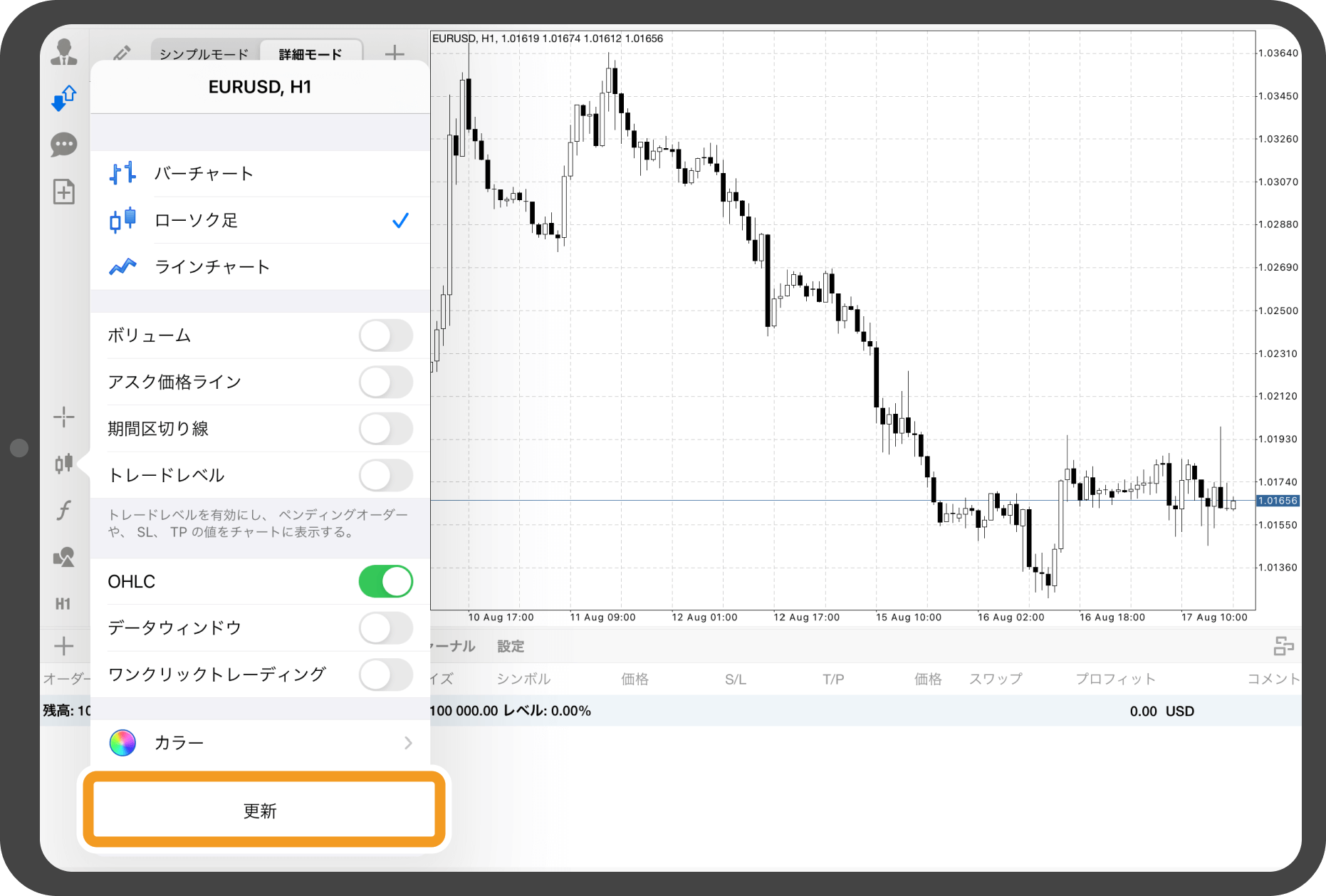1326x896 pixels.
Task: Open chart settings candlestick sidebar icon
Action: coord(64,464)
